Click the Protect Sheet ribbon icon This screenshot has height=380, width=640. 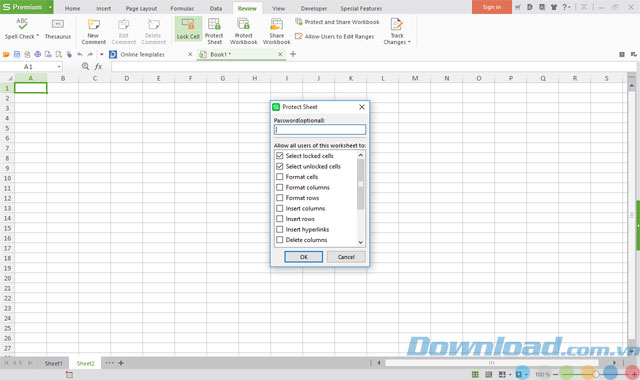pos(214,31)
